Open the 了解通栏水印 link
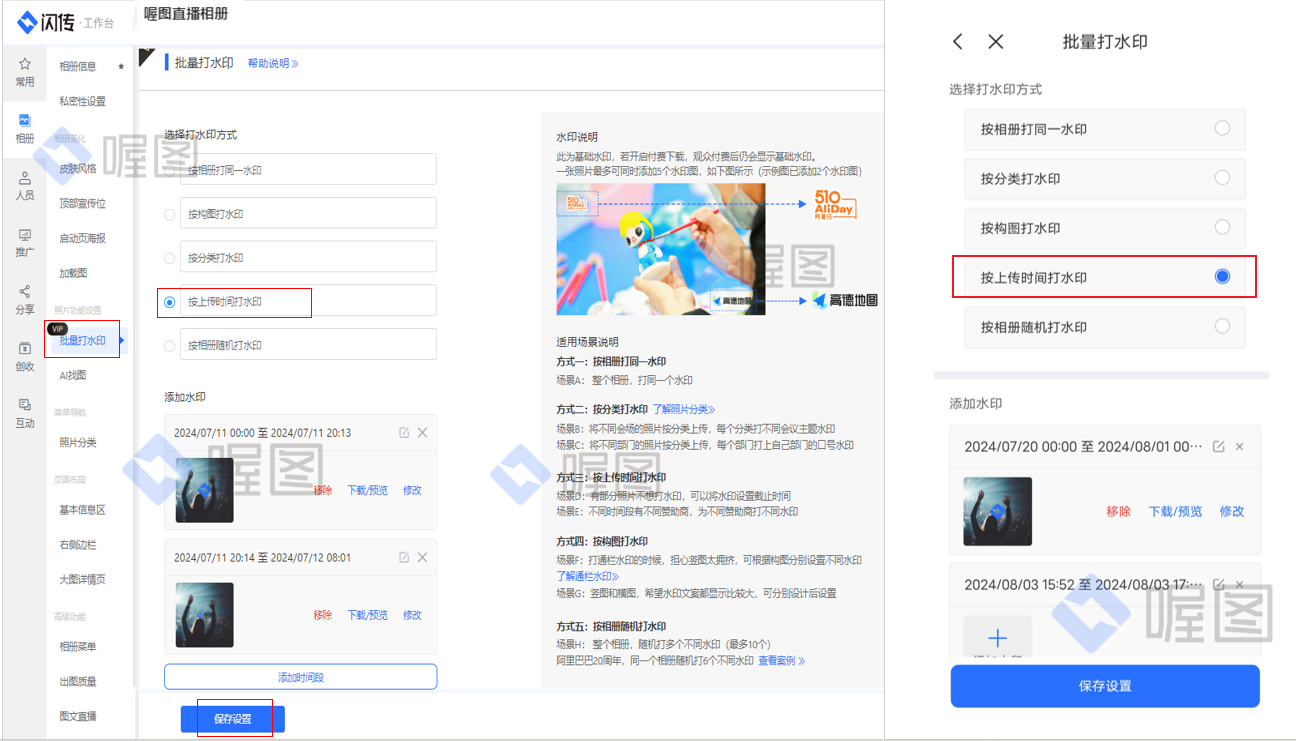This screenshot has height=741, width=1296. (x=588, y=576)
